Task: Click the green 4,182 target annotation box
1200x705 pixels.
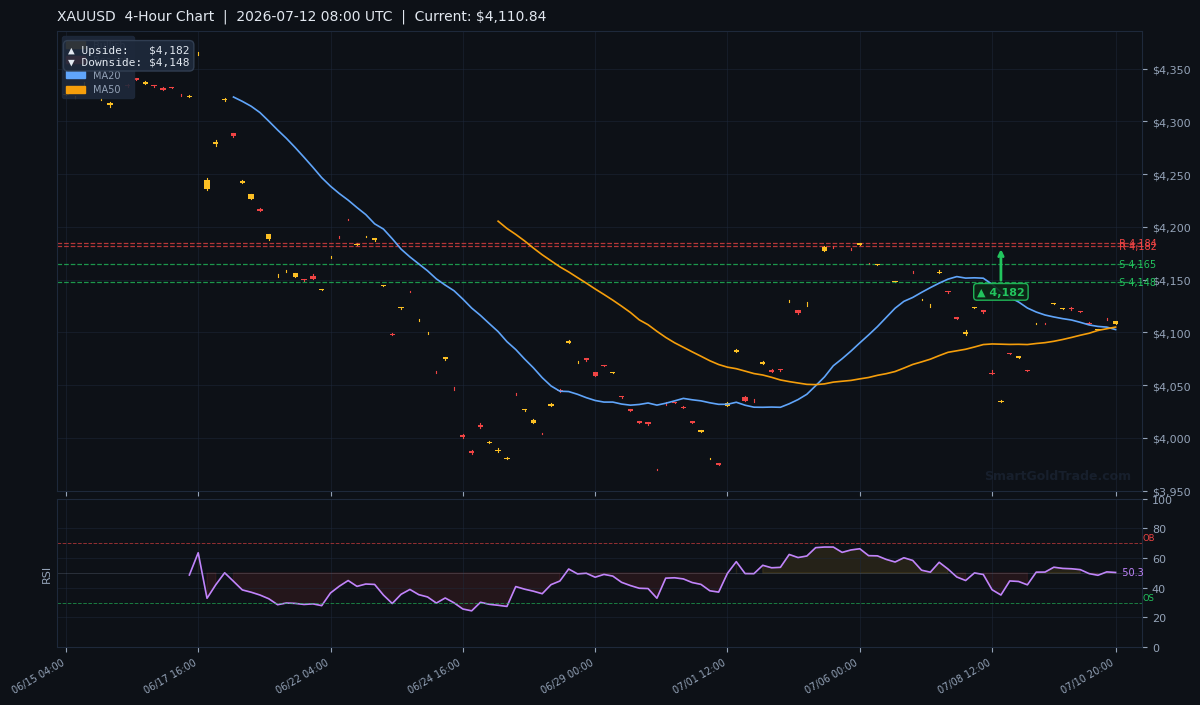Action: 1000,292
